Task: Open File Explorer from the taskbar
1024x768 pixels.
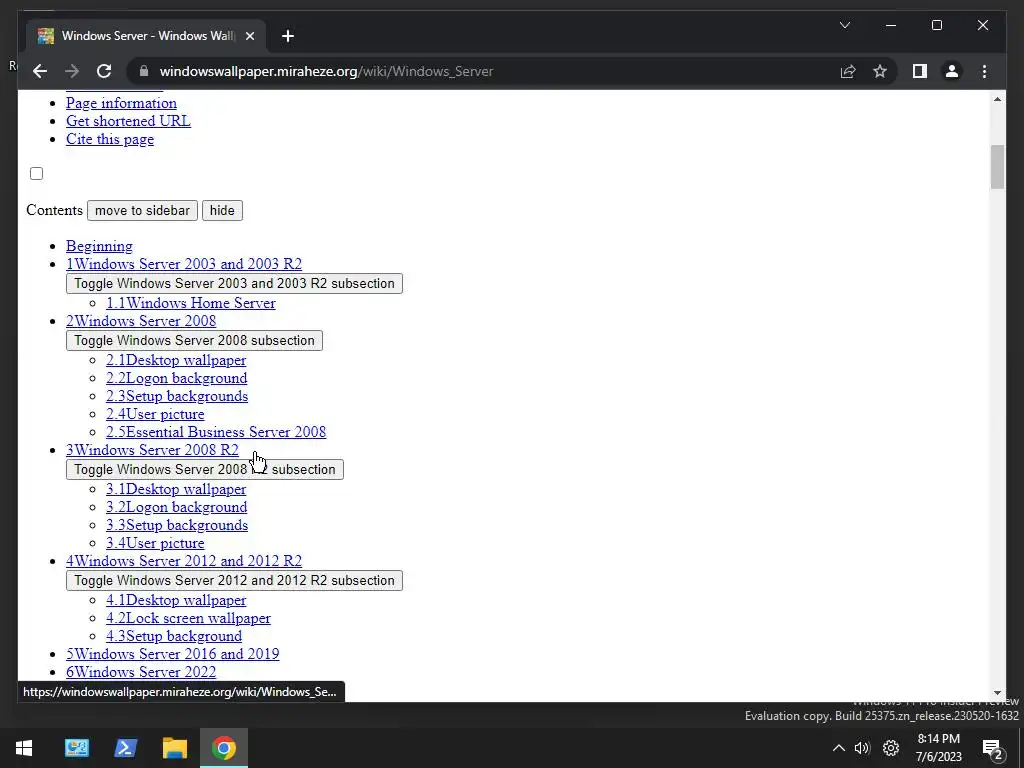Action: (174, 748)
